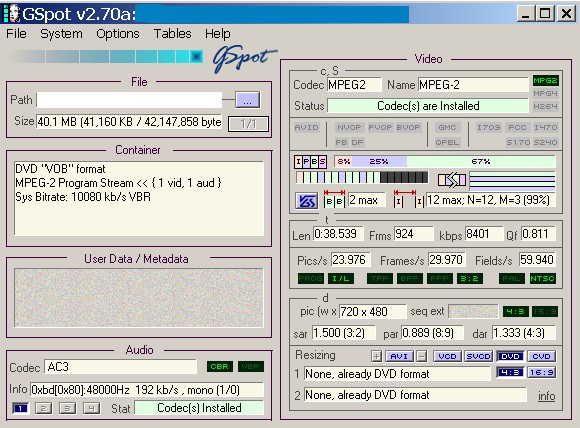Viewport: 580px width, 428px height.
Task: Click the frame reorder arrow icon
Action: pos(452,180)
